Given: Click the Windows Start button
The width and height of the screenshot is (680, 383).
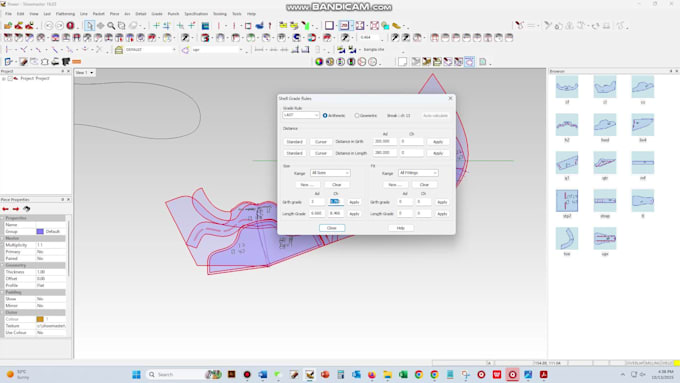Looking at the screenshot, I should [136, 374].
